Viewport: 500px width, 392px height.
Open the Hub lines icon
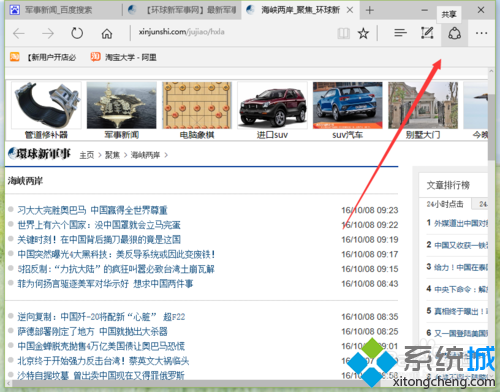(x=400, y=33)
